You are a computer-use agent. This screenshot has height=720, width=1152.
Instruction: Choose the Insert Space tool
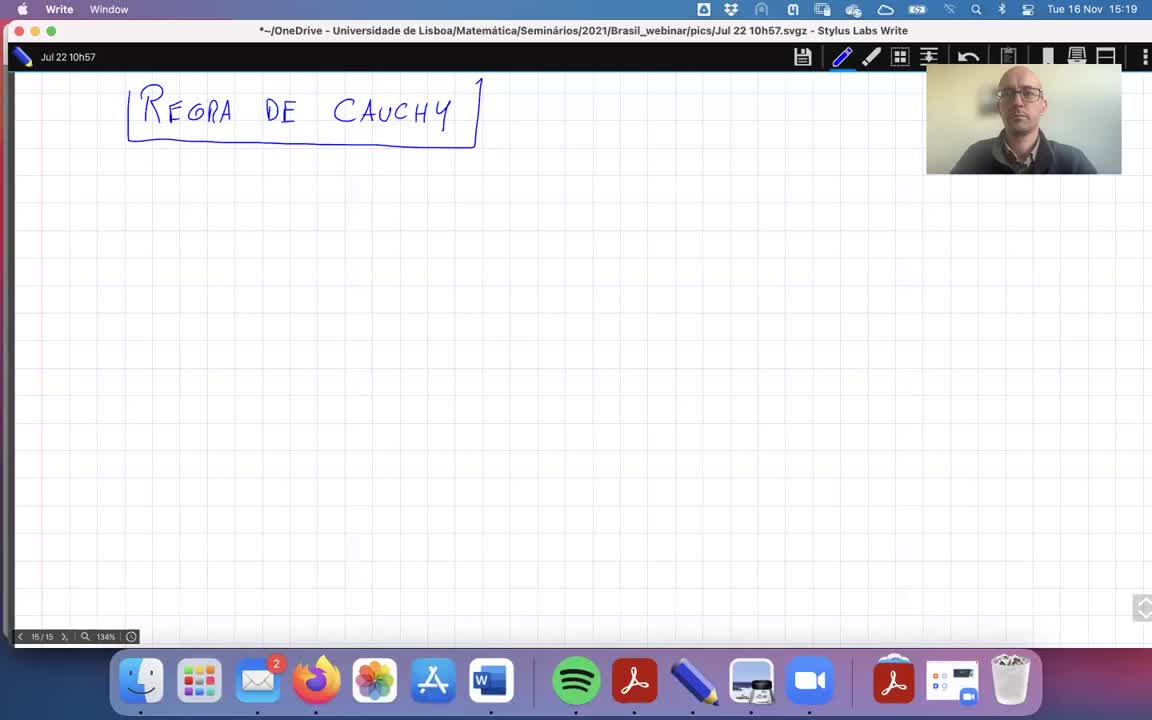coord(929,57)
